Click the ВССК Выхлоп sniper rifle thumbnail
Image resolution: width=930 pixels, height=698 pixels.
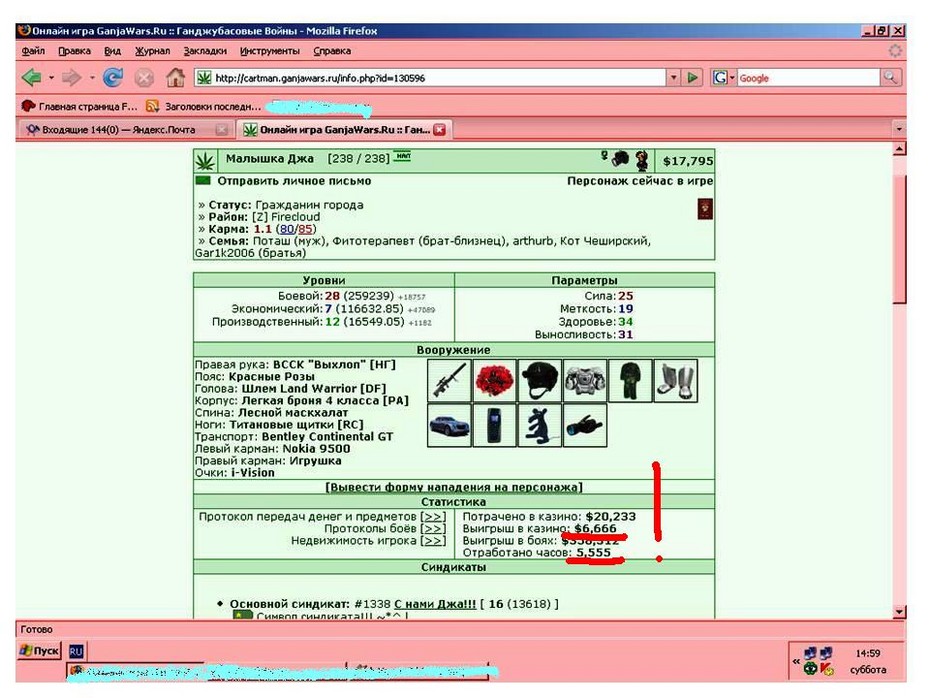450,380
